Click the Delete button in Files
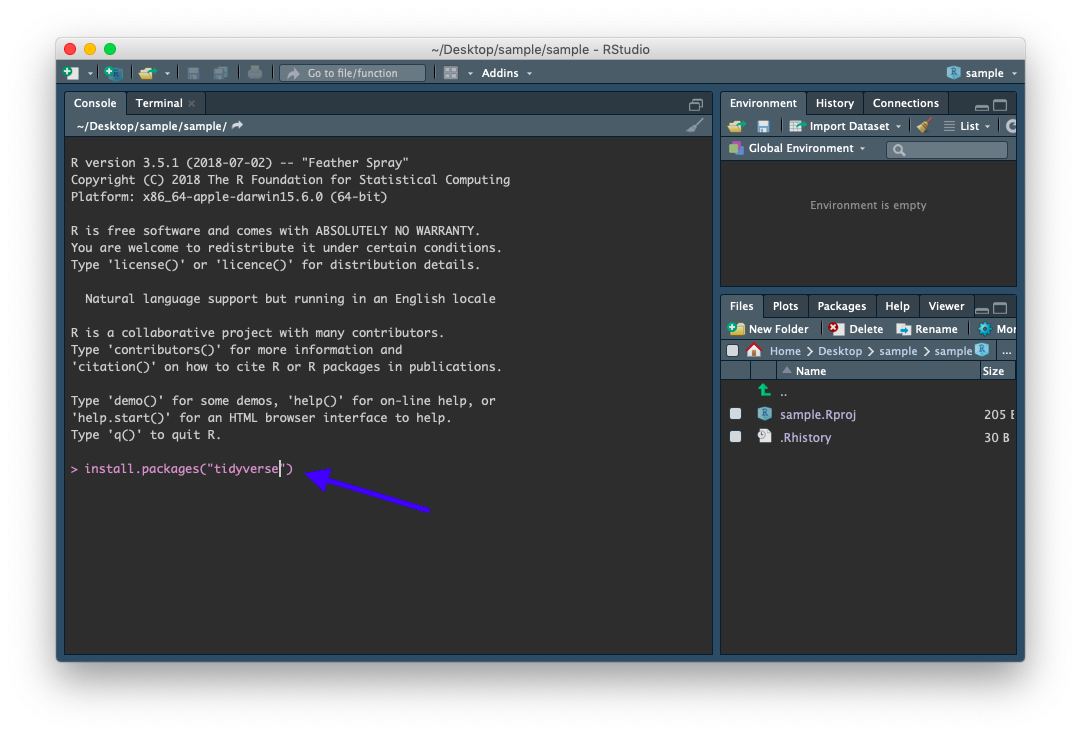Screen dimensions: 1081x736 856,329
